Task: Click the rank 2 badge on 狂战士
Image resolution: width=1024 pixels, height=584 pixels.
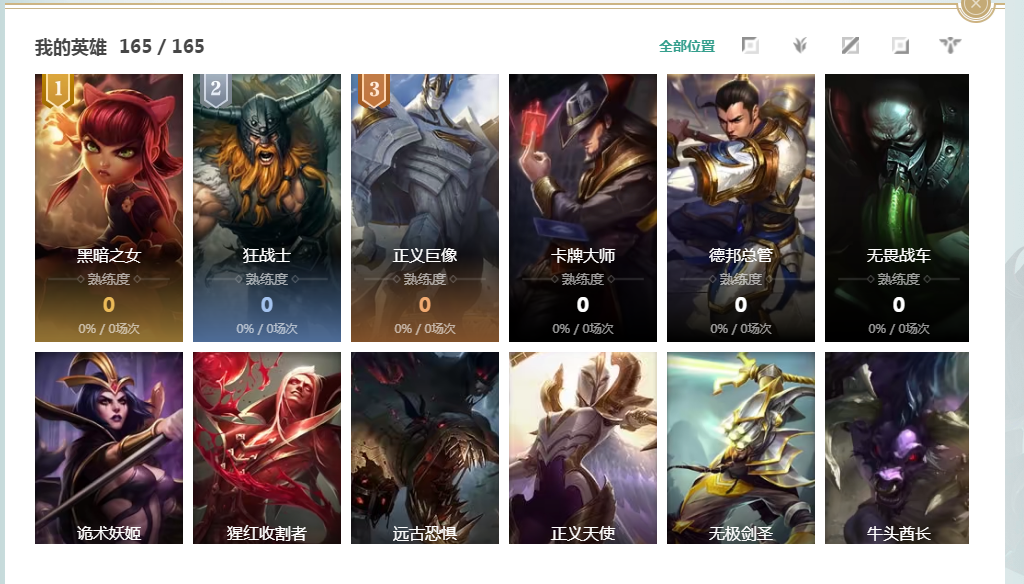Action: point(216,90)
